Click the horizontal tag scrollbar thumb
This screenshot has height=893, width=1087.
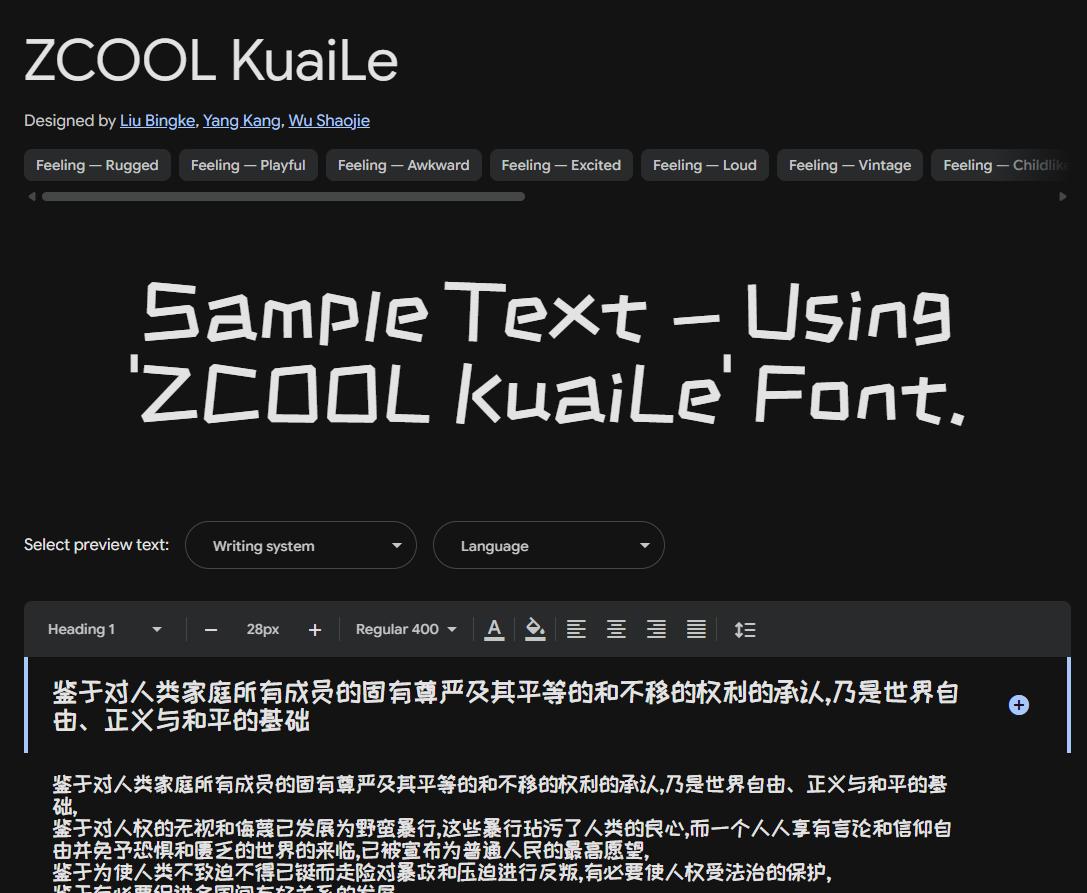[283, 197]
